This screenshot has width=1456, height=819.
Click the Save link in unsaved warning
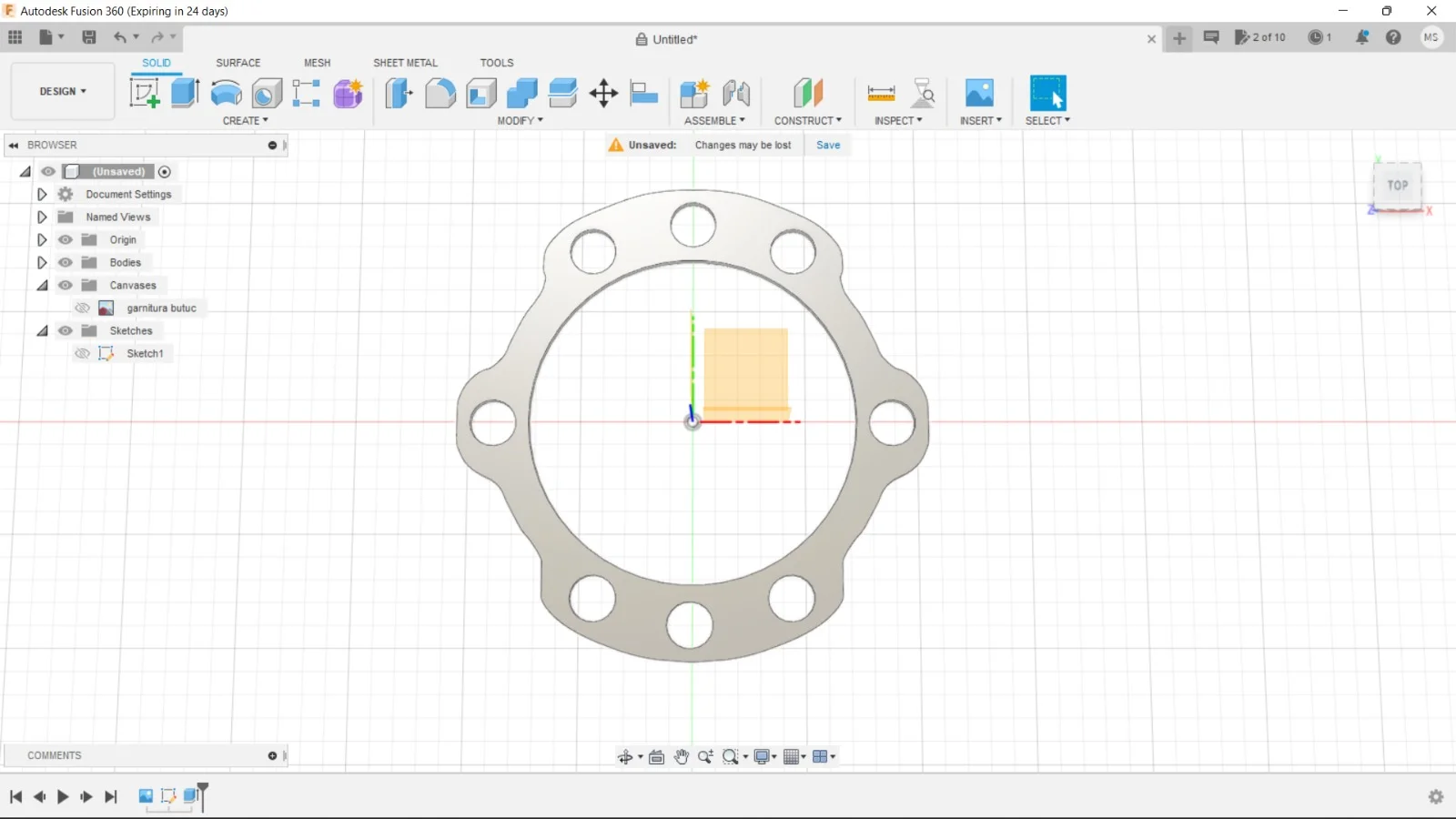[x=828, y=146]
